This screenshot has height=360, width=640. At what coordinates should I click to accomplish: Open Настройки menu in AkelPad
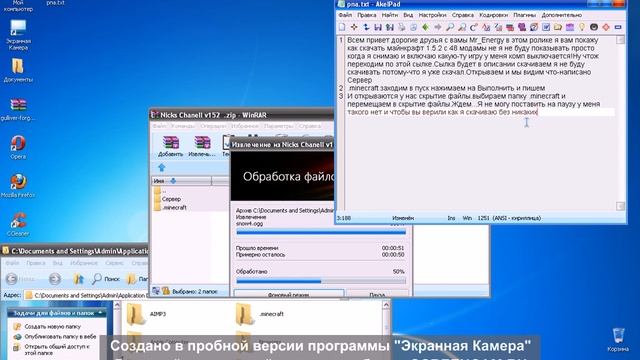(x=432, y=15)
